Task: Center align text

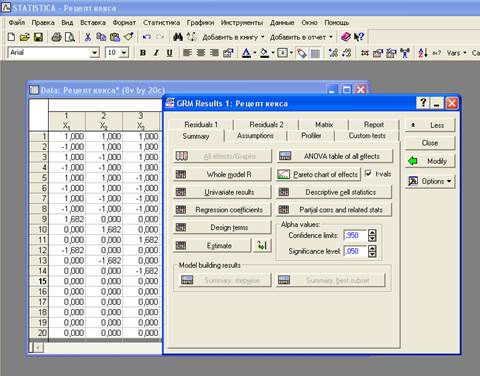Action: [201, 53]
